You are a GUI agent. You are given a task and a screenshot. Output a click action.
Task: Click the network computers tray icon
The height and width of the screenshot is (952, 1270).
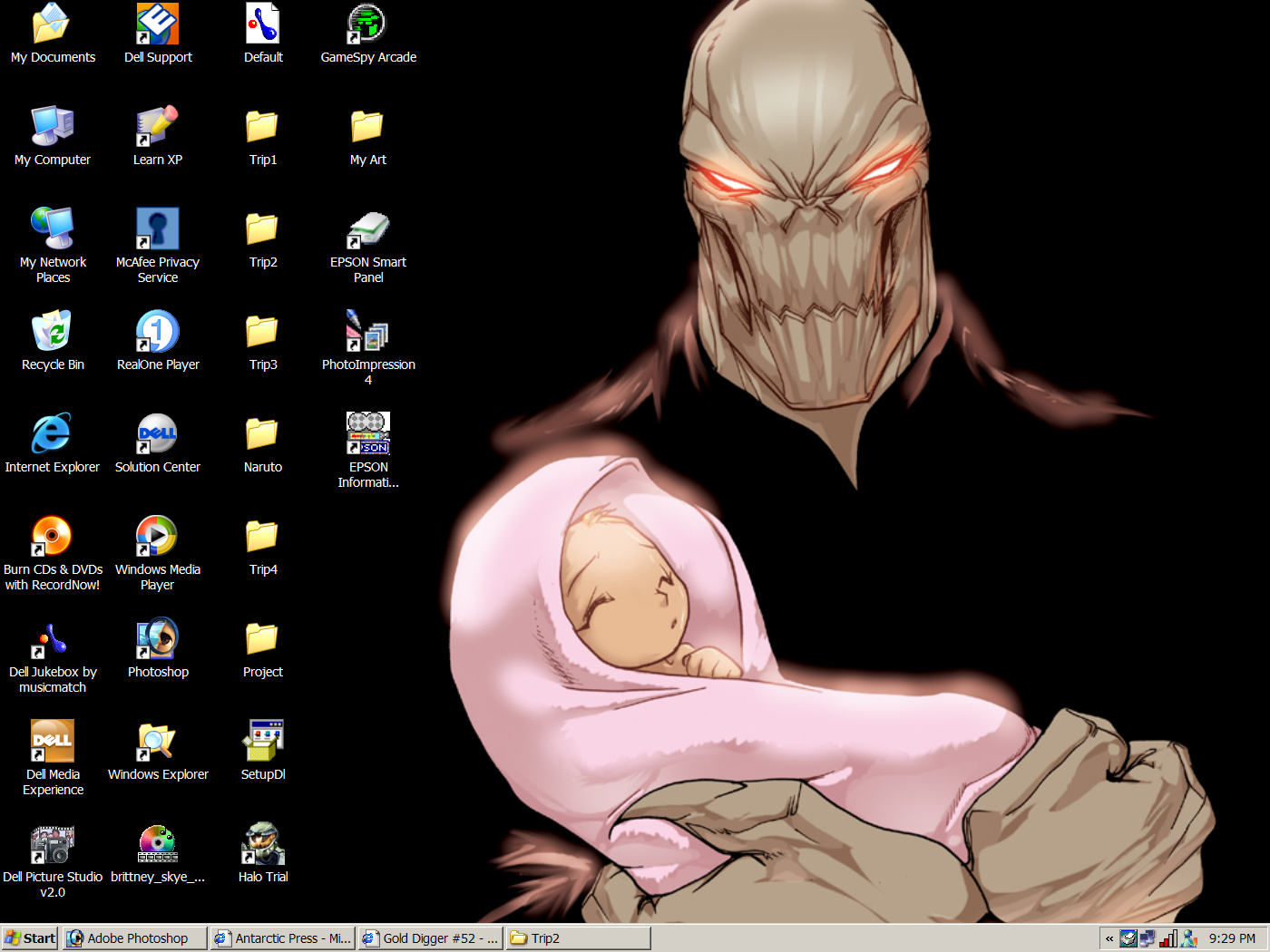pyautogui.click(x=1148, y=938)
